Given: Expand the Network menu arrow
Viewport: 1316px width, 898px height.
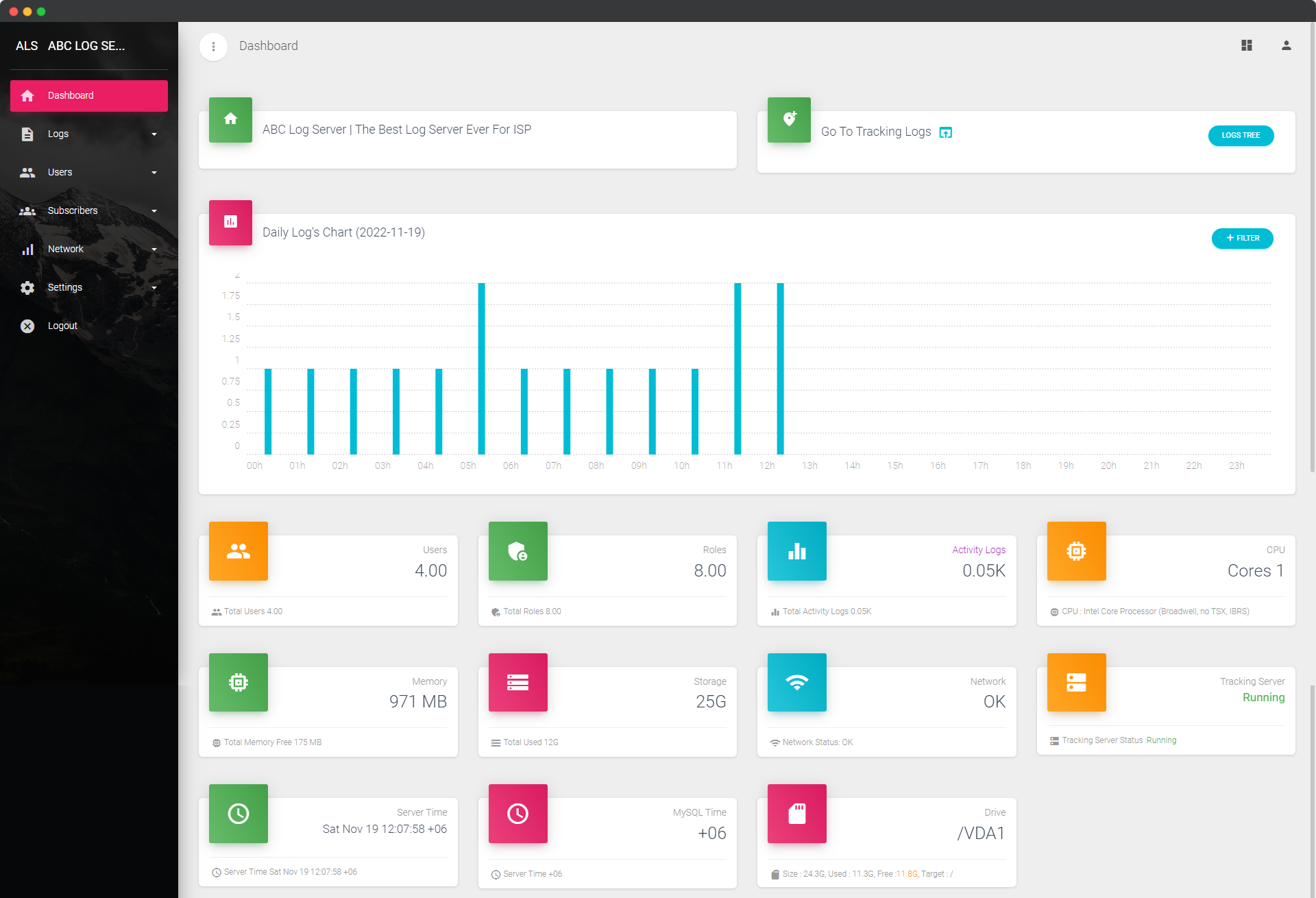Looking at the screenshot, I should [x=154, y=250].
